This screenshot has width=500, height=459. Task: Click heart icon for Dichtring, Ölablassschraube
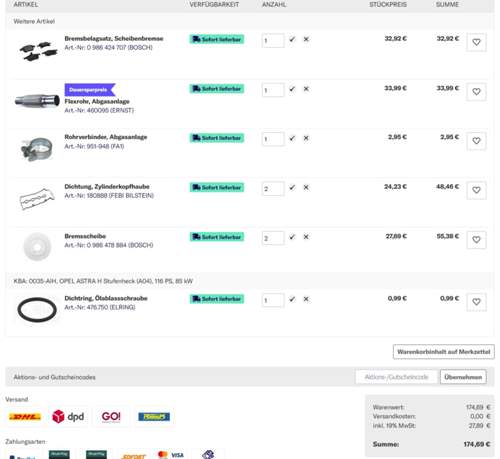coord(476,301)
